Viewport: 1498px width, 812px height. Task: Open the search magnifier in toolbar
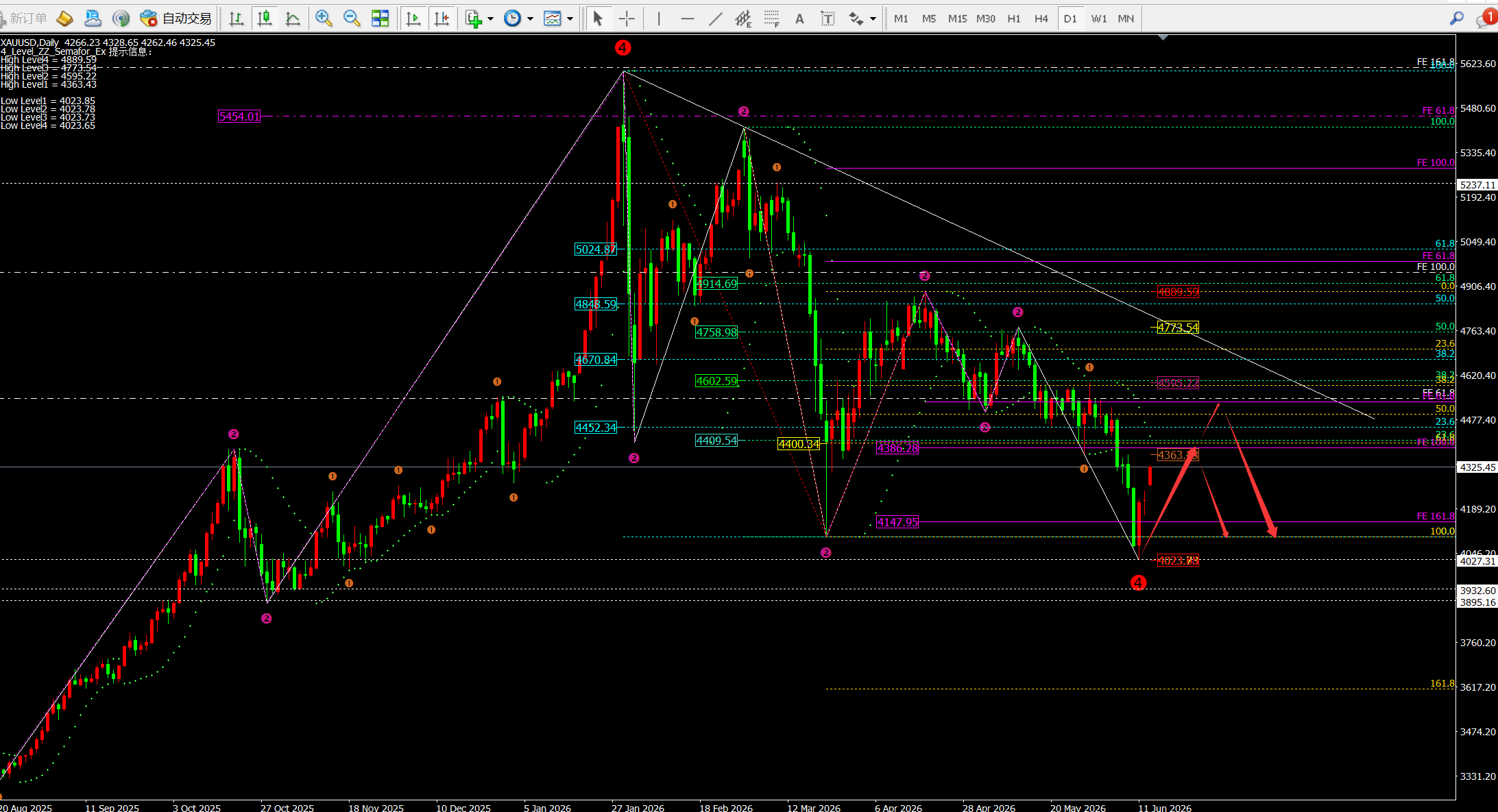point(1457,19)
